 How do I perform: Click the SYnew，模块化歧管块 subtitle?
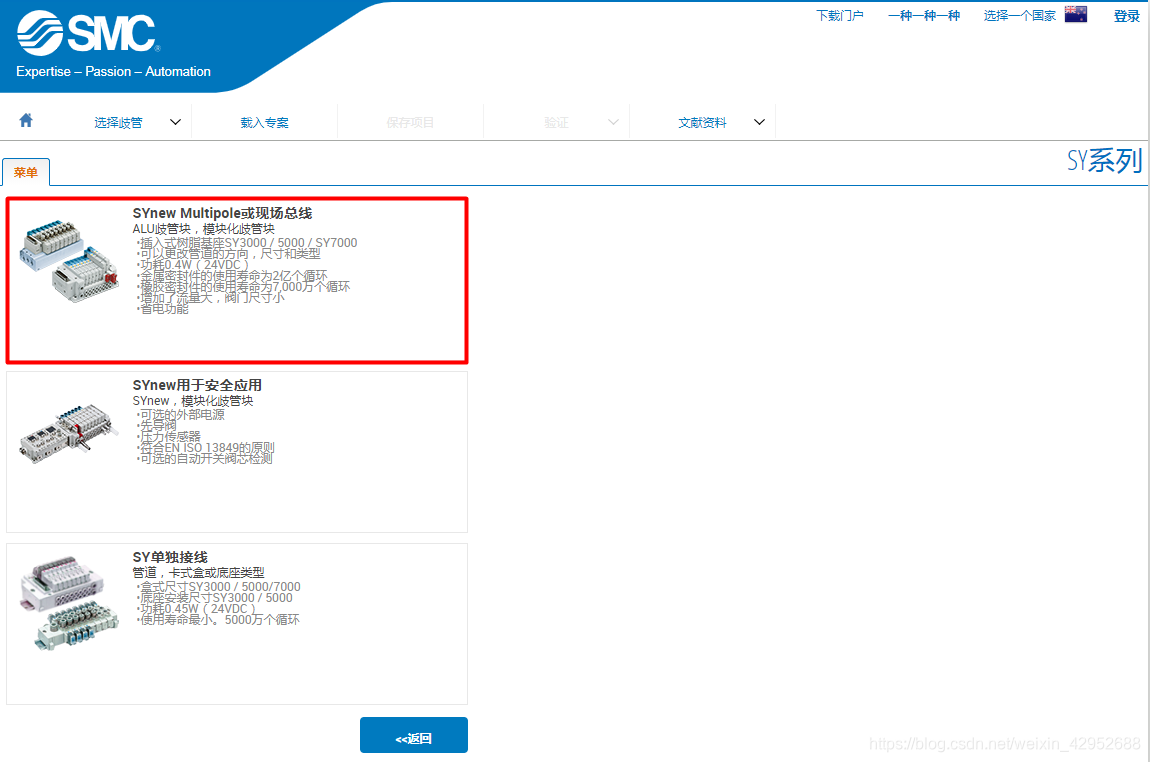click(193, 400)
